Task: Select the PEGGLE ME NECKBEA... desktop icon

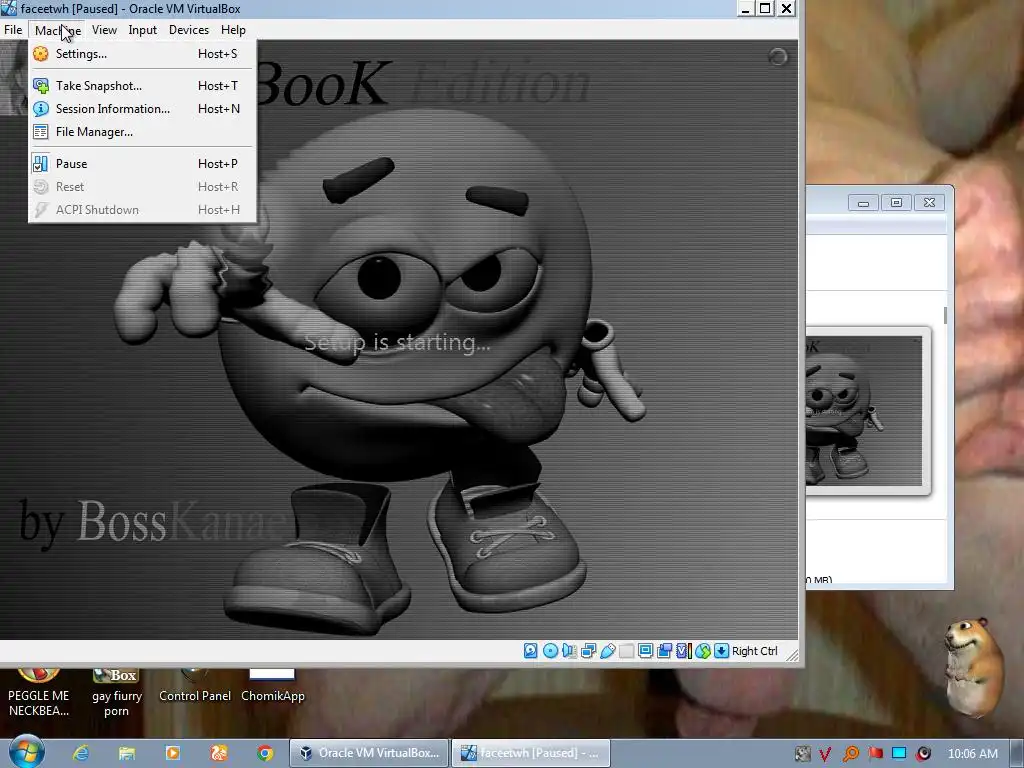Action: pos(39,692)
